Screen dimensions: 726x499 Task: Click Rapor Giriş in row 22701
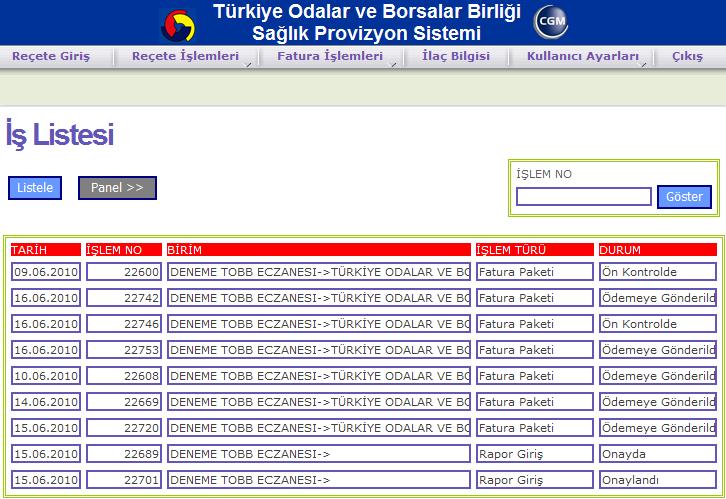[535, 480]
